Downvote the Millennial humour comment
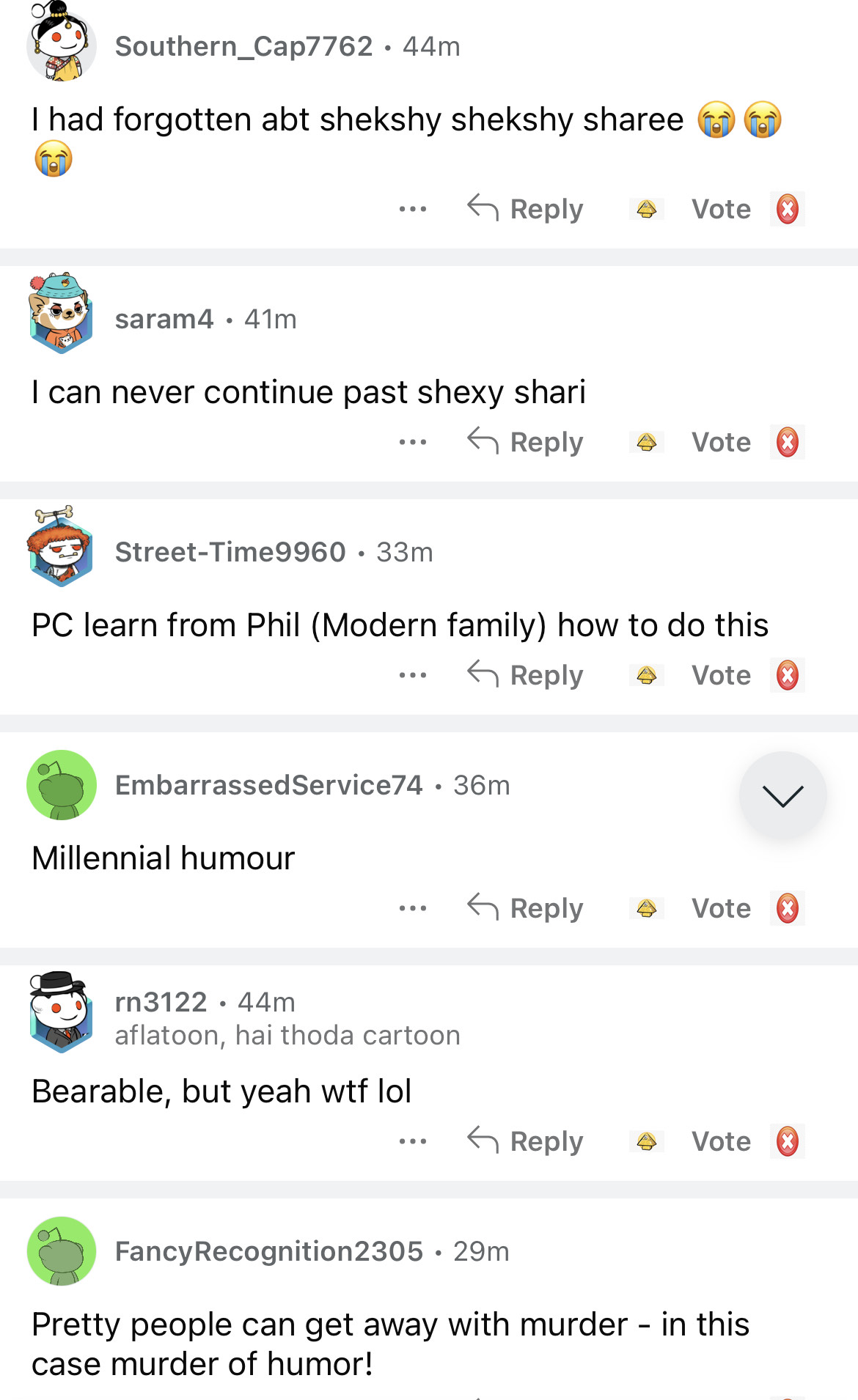Image resolution: width=858 pixels, height=1400 pixels. (787, 909)
